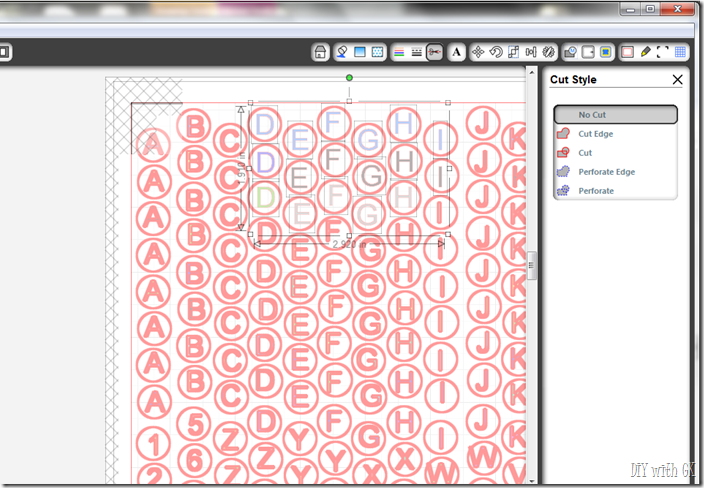Open the Modify shapes window
Viewport: 704px width, 488px height.
tap(570, 52)
